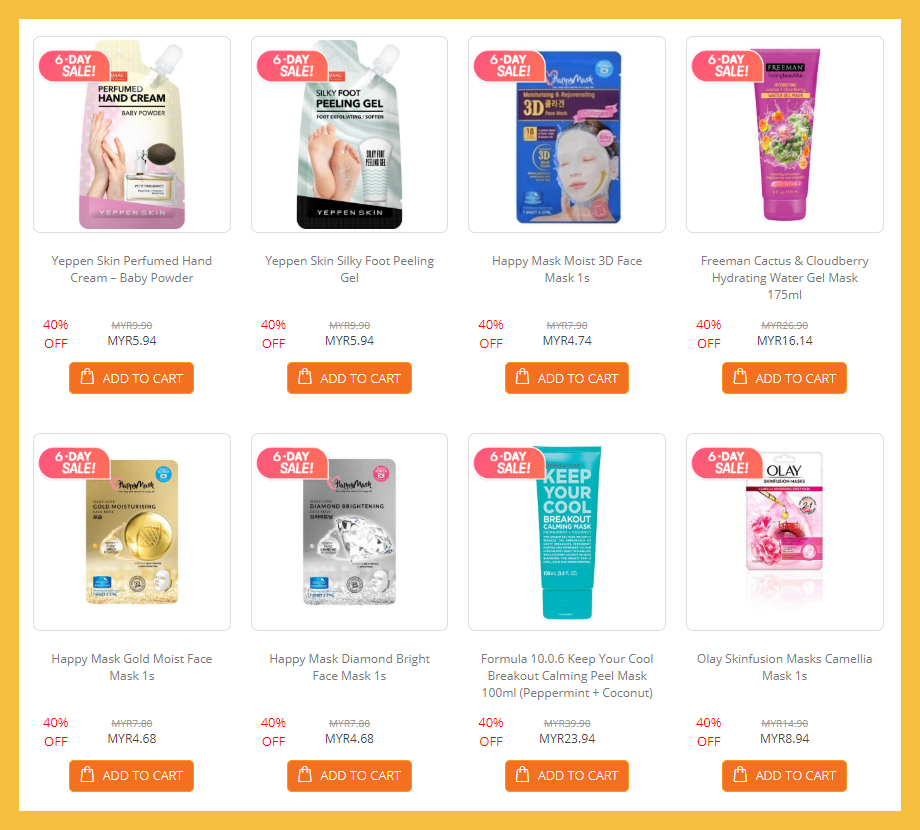Open Happy Mask Moist 3D Face Mask title link
This screenshot has height=830, width=920.
coord(567,269)
